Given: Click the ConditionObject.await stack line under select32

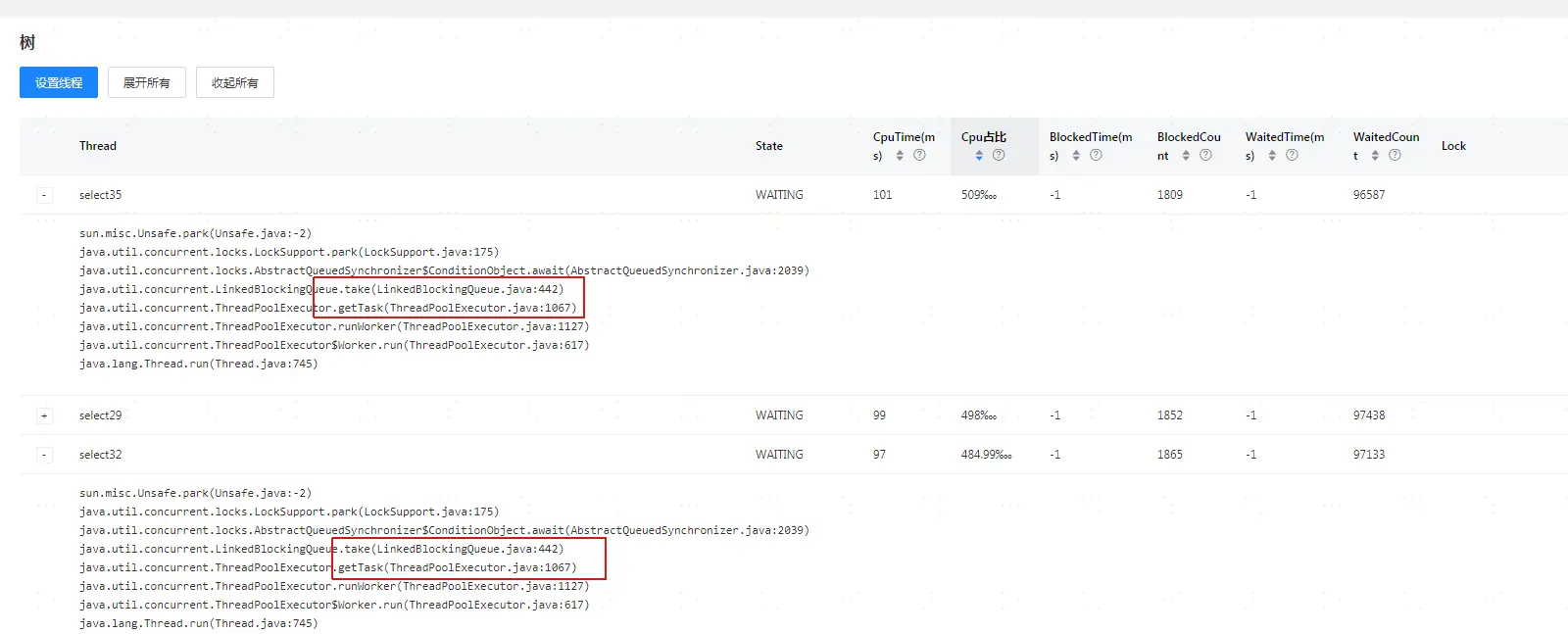Looking at the screenshot, I should click(x=445, y=530).
